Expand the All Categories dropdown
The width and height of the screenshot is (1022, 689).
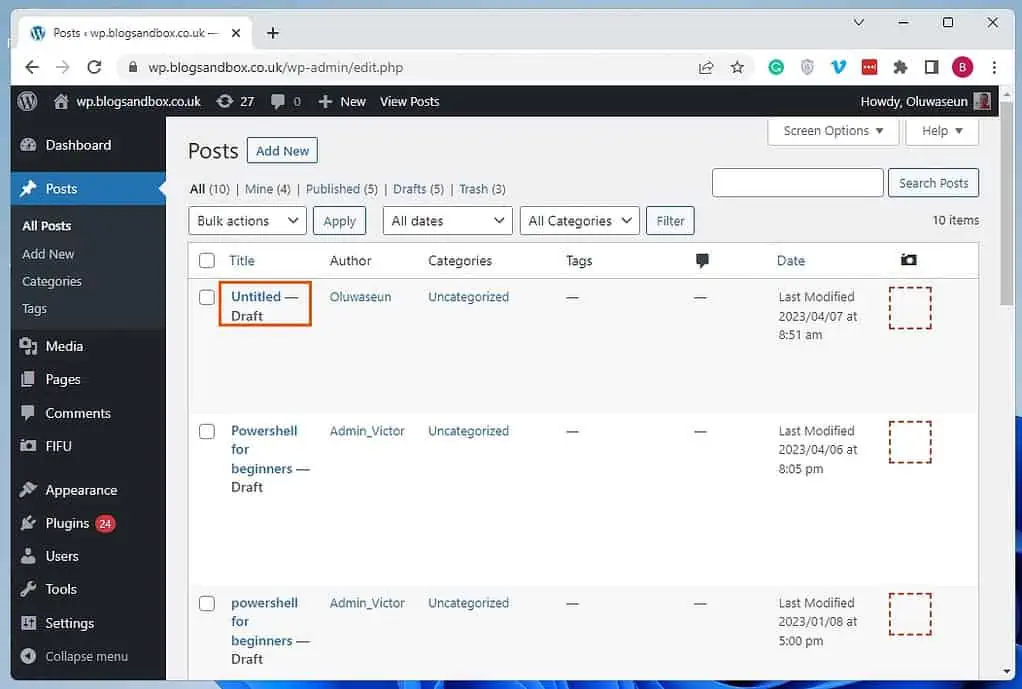[x=579, y=220]
